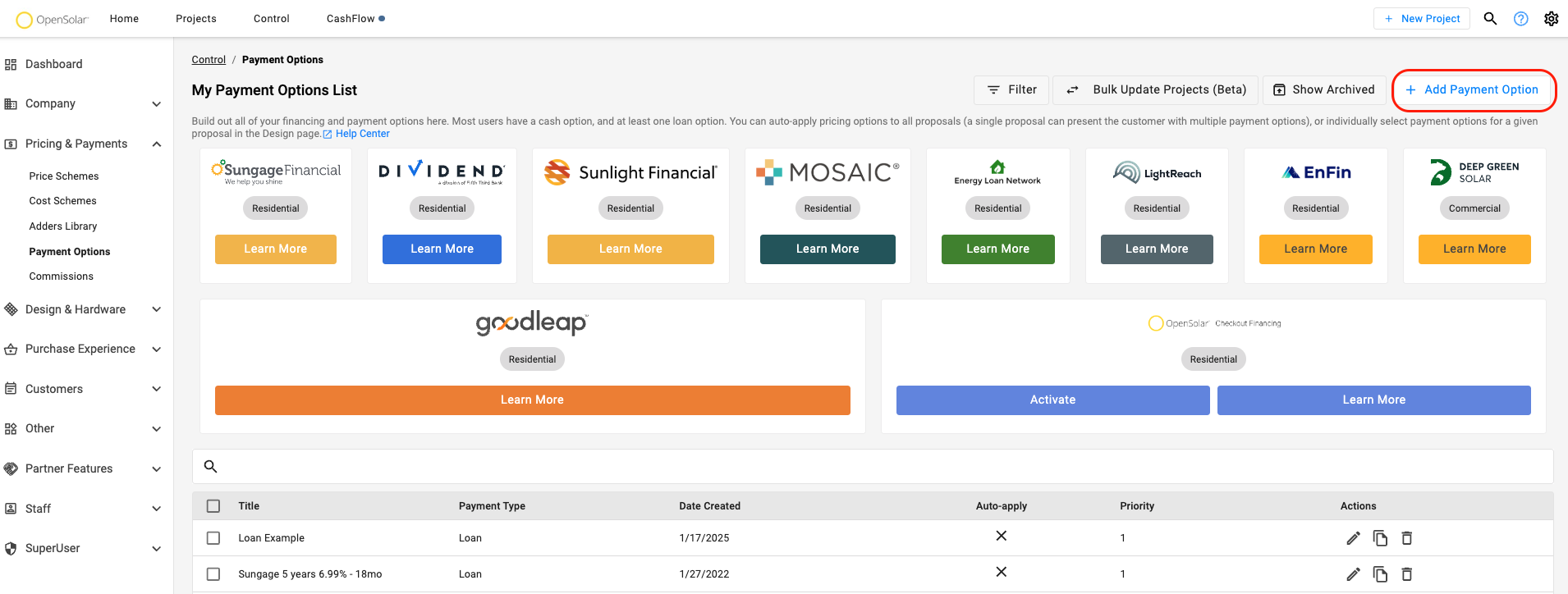The width and height of the screenshot is (1568, 594).
Task: Click Add Payment Option button
Action: (x=1472, y=89)
